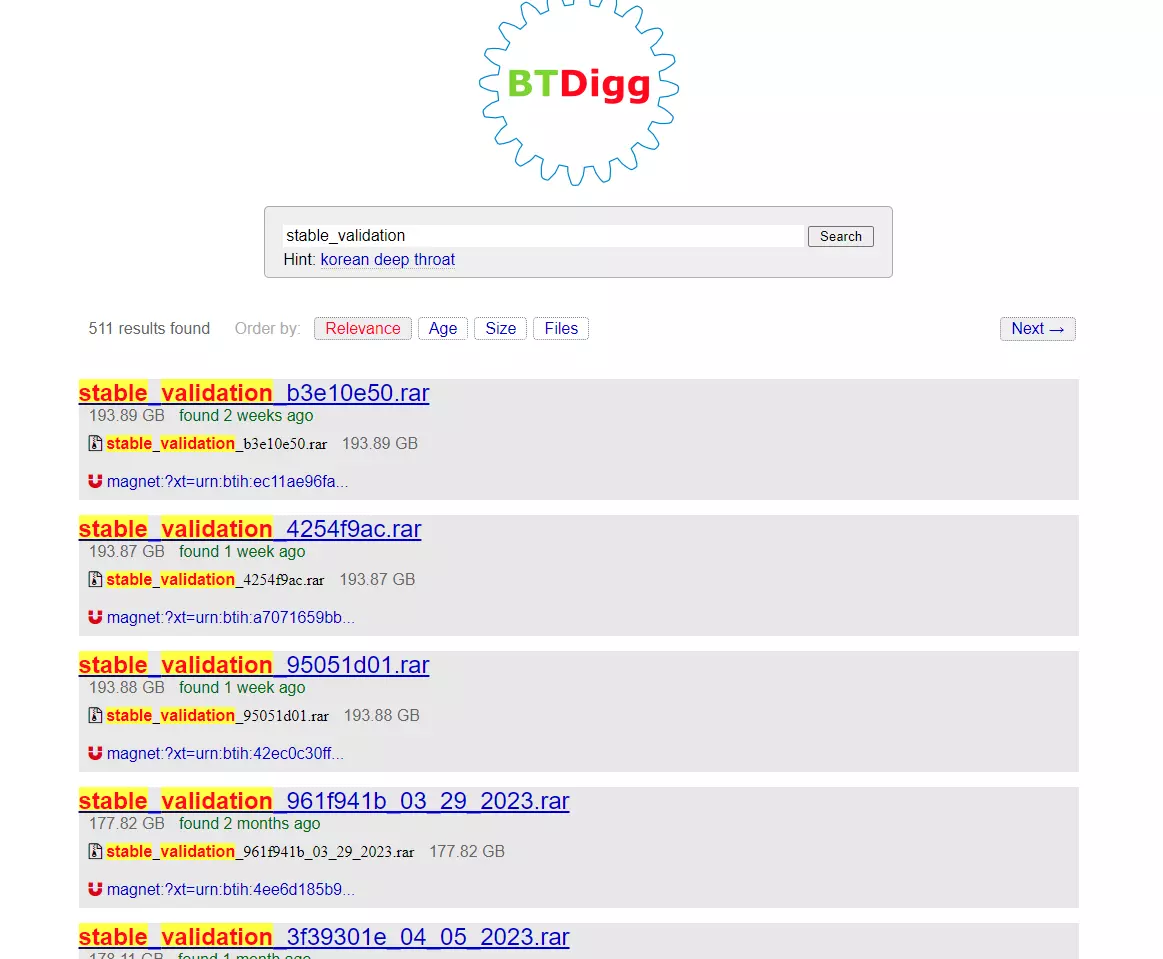Screen dimensions: 1163x959
Task: Open magnet link urn:btih:42ec0c30ff
Action: click(225, 754)
